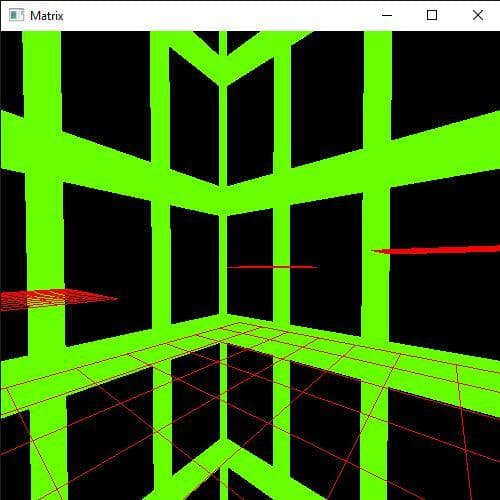This screenshot has height=500, width=500.
Task: Maximize the Matrix window
Action: (432, 15)
